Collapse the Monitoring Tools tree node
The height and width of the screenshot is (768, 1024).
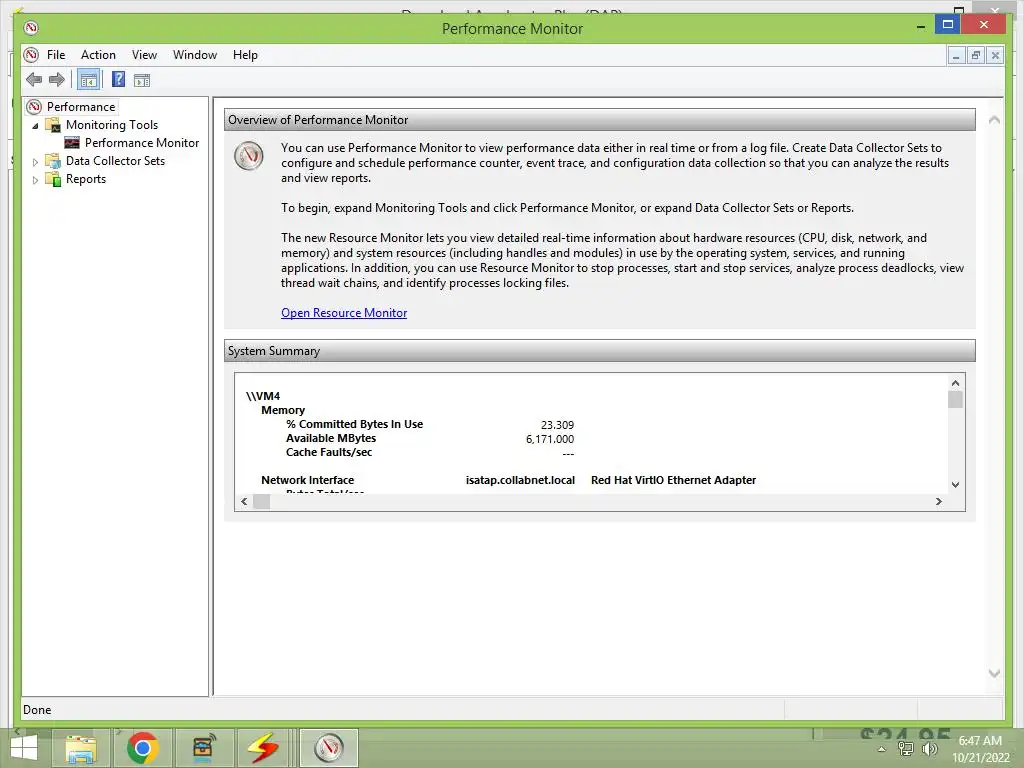[x=35, y=125]
